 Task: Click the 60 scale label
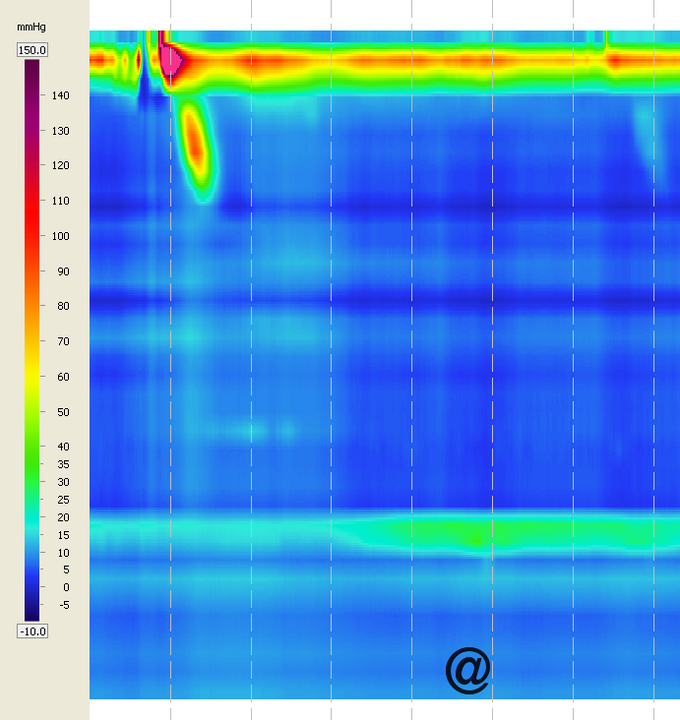(63, 377)
